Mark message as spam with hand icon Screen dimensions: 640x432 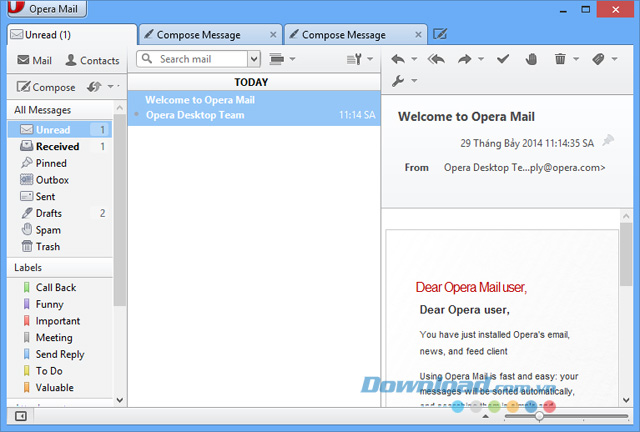[x=531, y=59]
